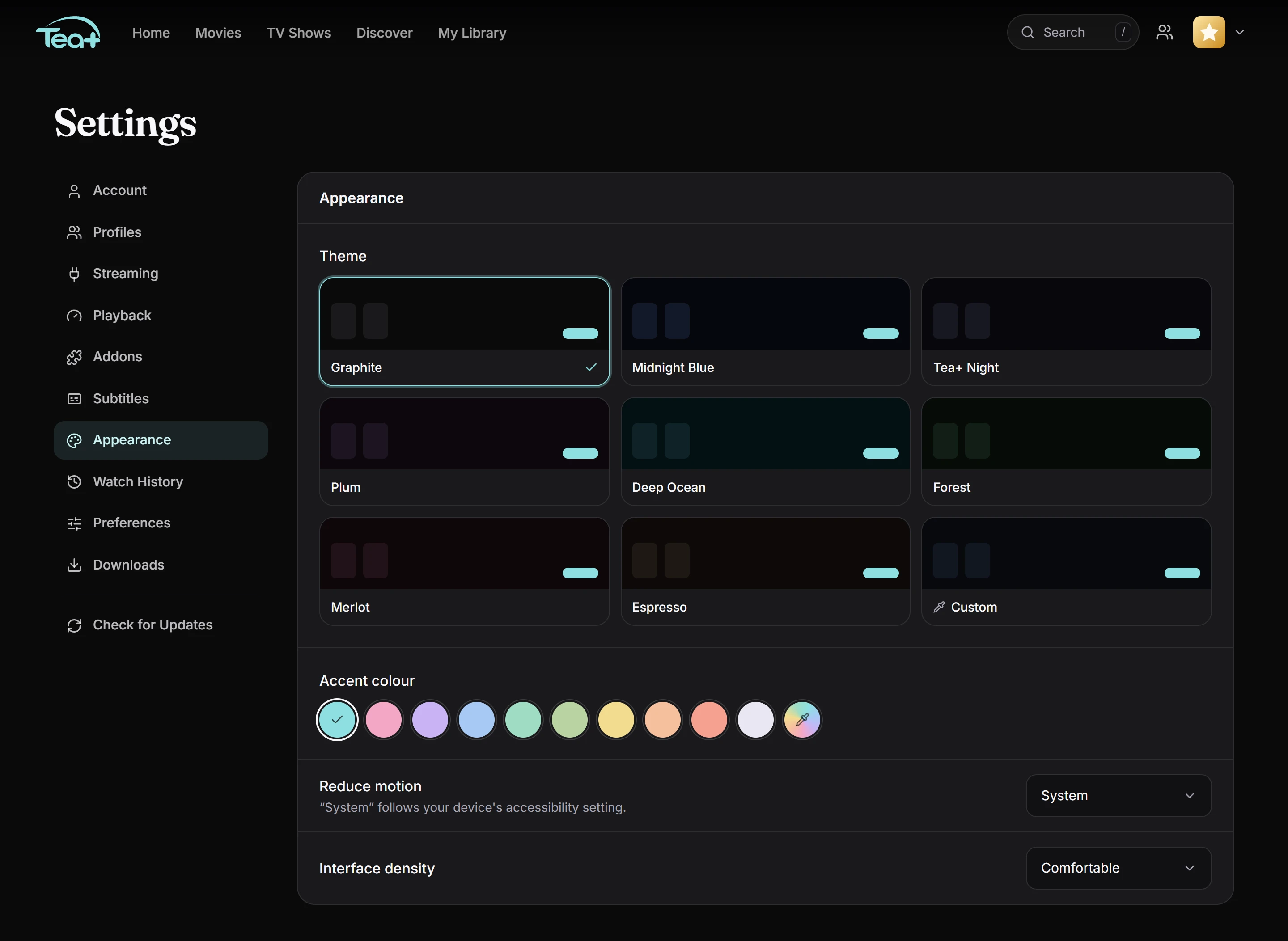Open Profiles settings in the sidebar
1288x941 pixels.
161,232
